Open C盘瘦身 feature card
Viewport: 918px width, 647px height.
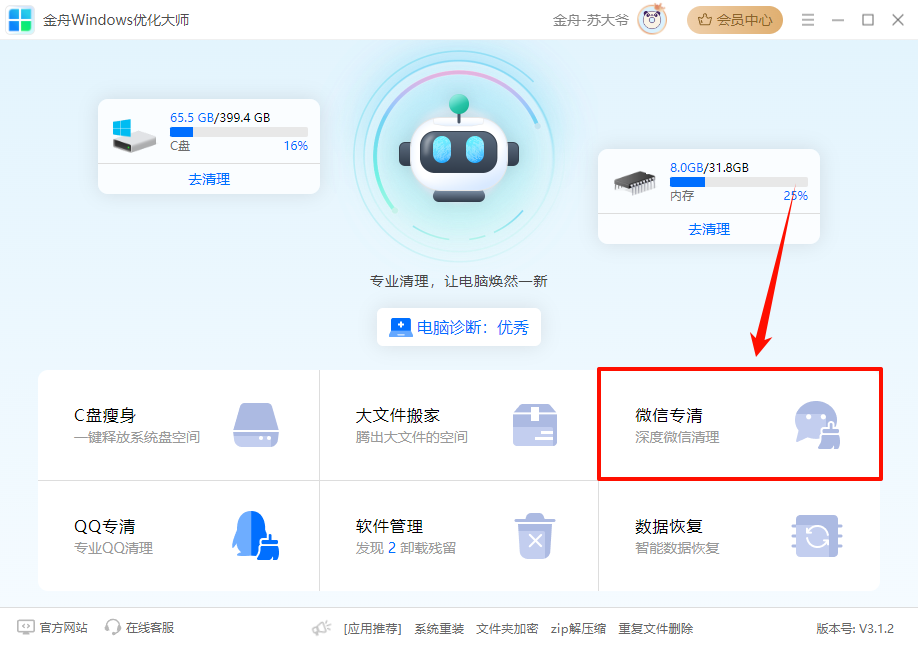(179, 425)
